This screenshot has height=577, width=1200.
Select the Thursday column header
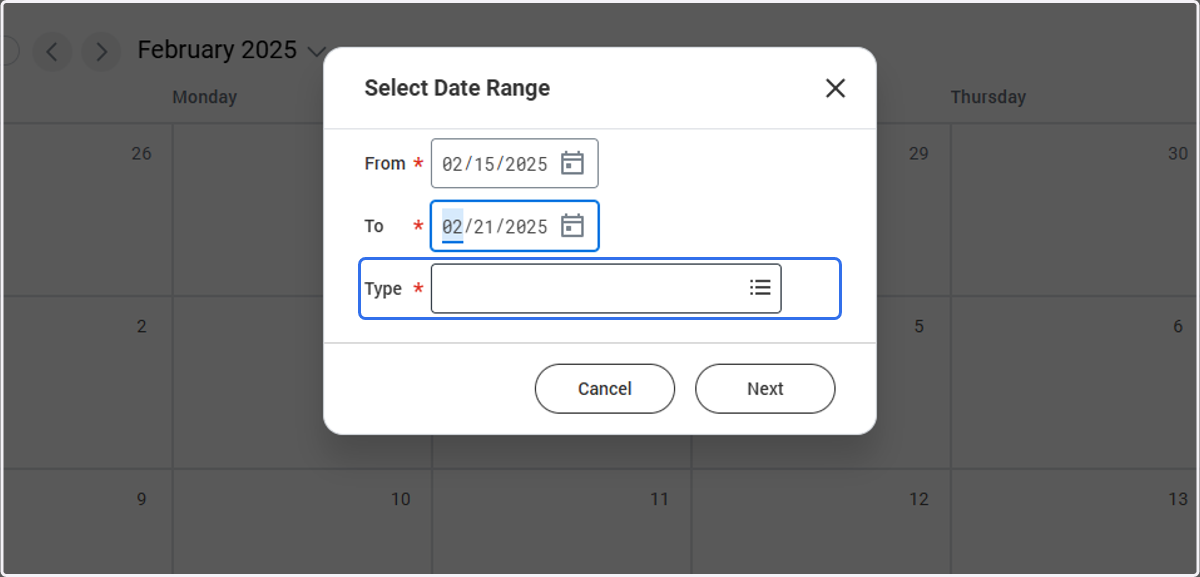pos(988,97)
